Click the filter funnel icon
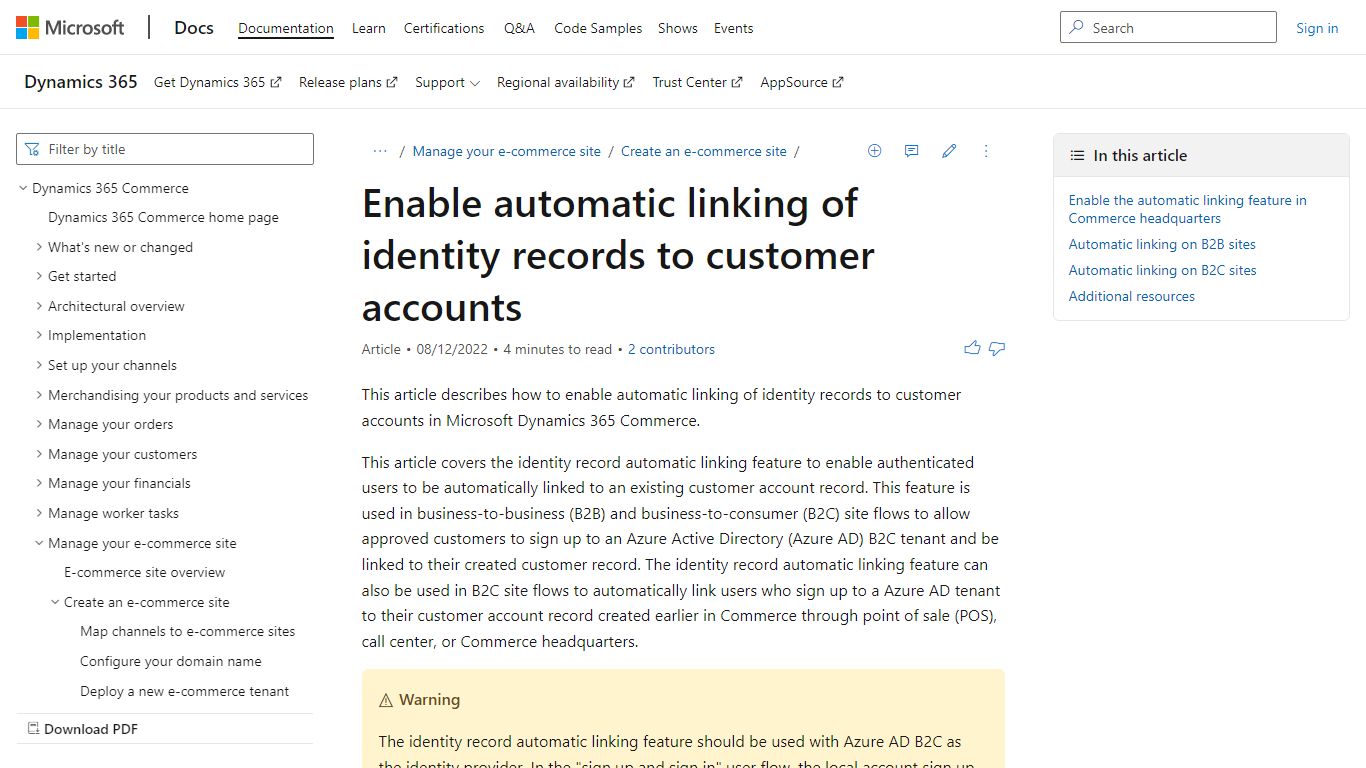The image size is (1366, 768). pyautogui.click(x=33, y=149)
